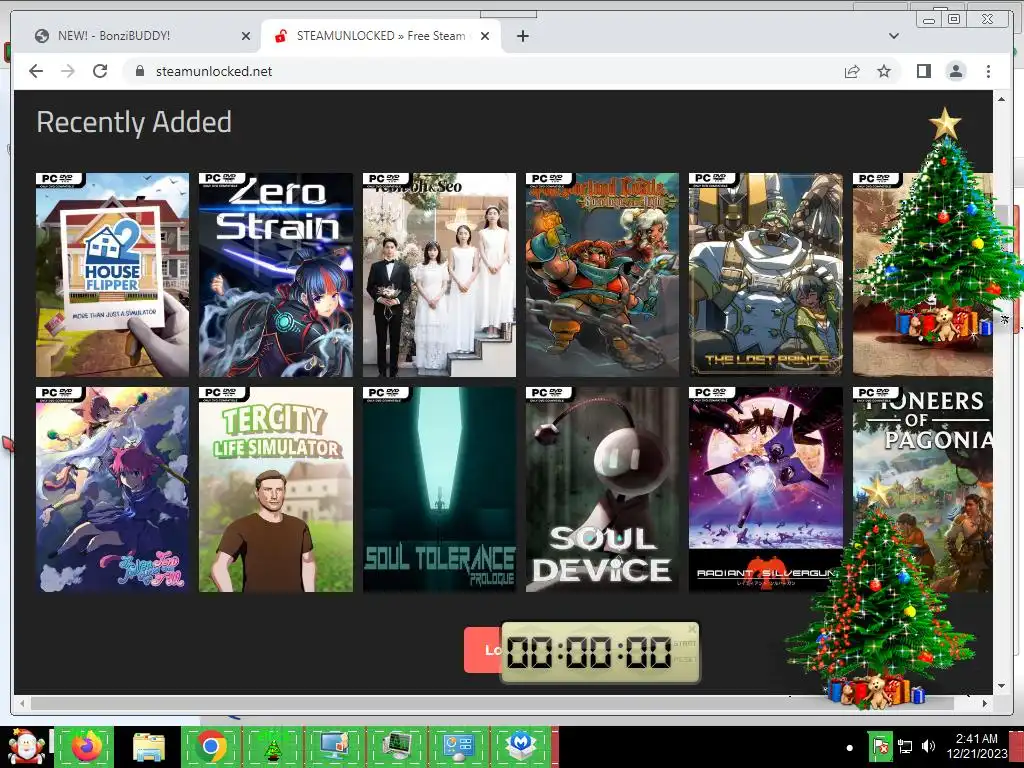Open the dwarf castle game cover

[x=602, y=275]
